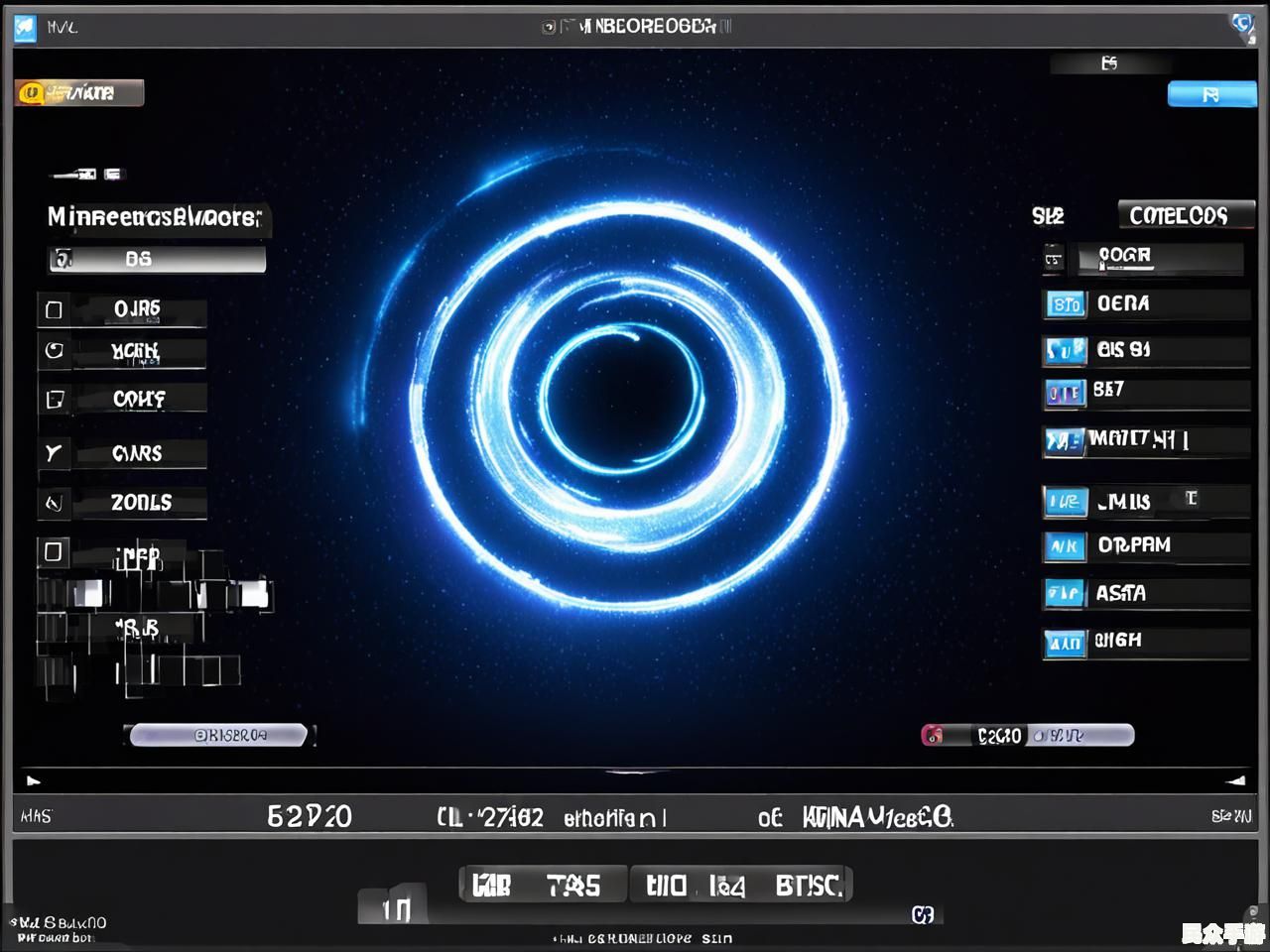Image resolution: width=1270 pixels, height=952 pixels.
Task: Click the blue icon beside OERA
Action: pyautogui.click(x=1066, y=304)
